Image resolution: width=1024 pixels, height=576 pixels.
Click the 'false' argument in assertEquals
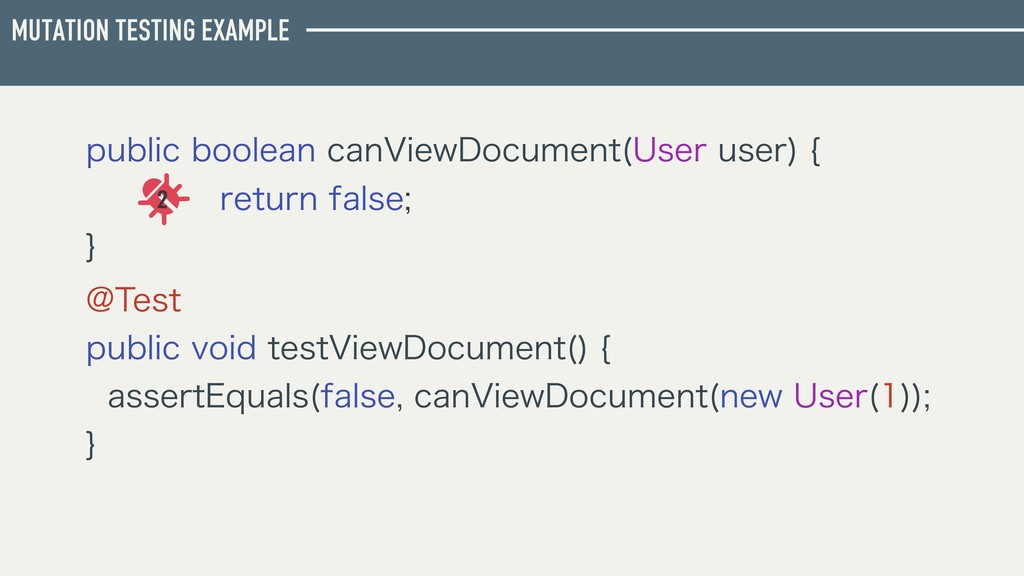pos(358,396)
